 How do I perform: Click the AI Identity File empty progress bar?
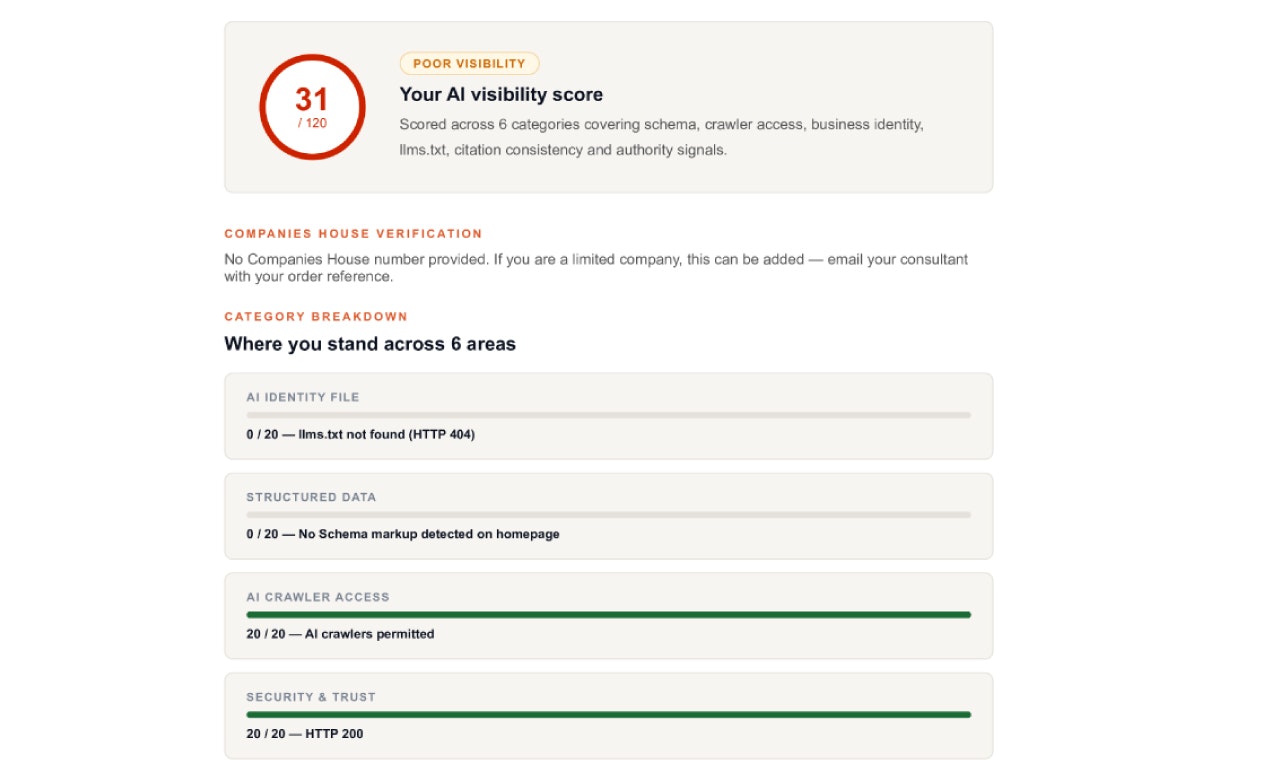tap(609, 415)
